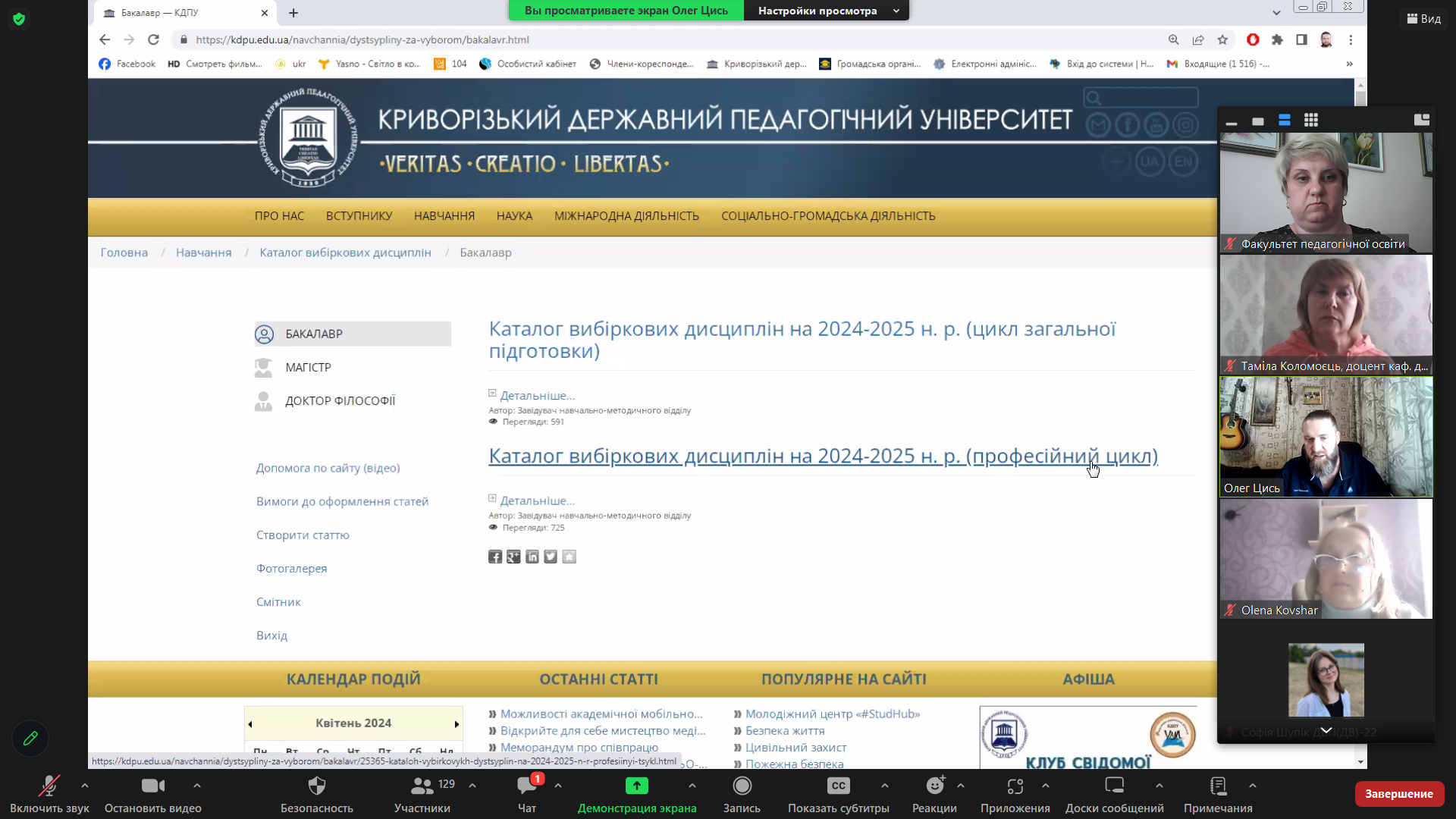The width and height of the screenshot is (1456, 819).
Task: Start Демонстрация экрана sharing
Action: [637, 794]
